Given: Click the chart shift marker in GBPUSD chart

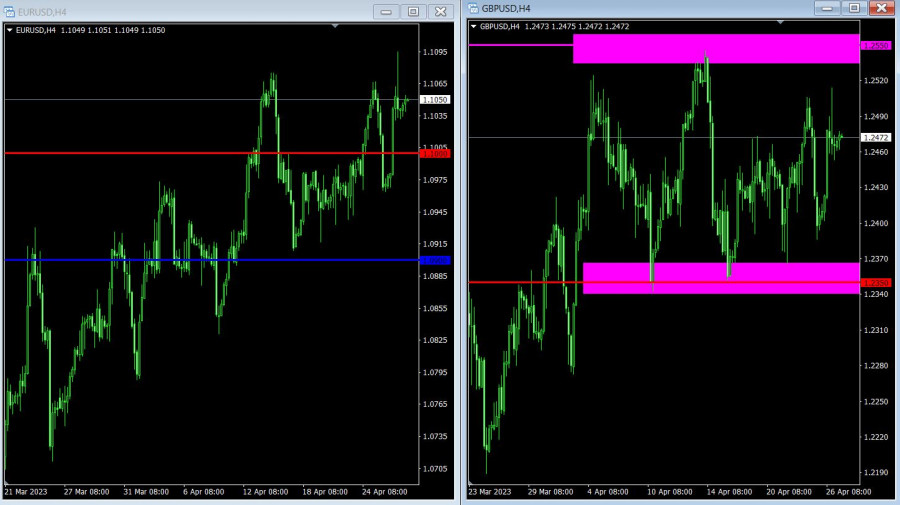Looking at the screenshot, I should [x=780, y=22].
